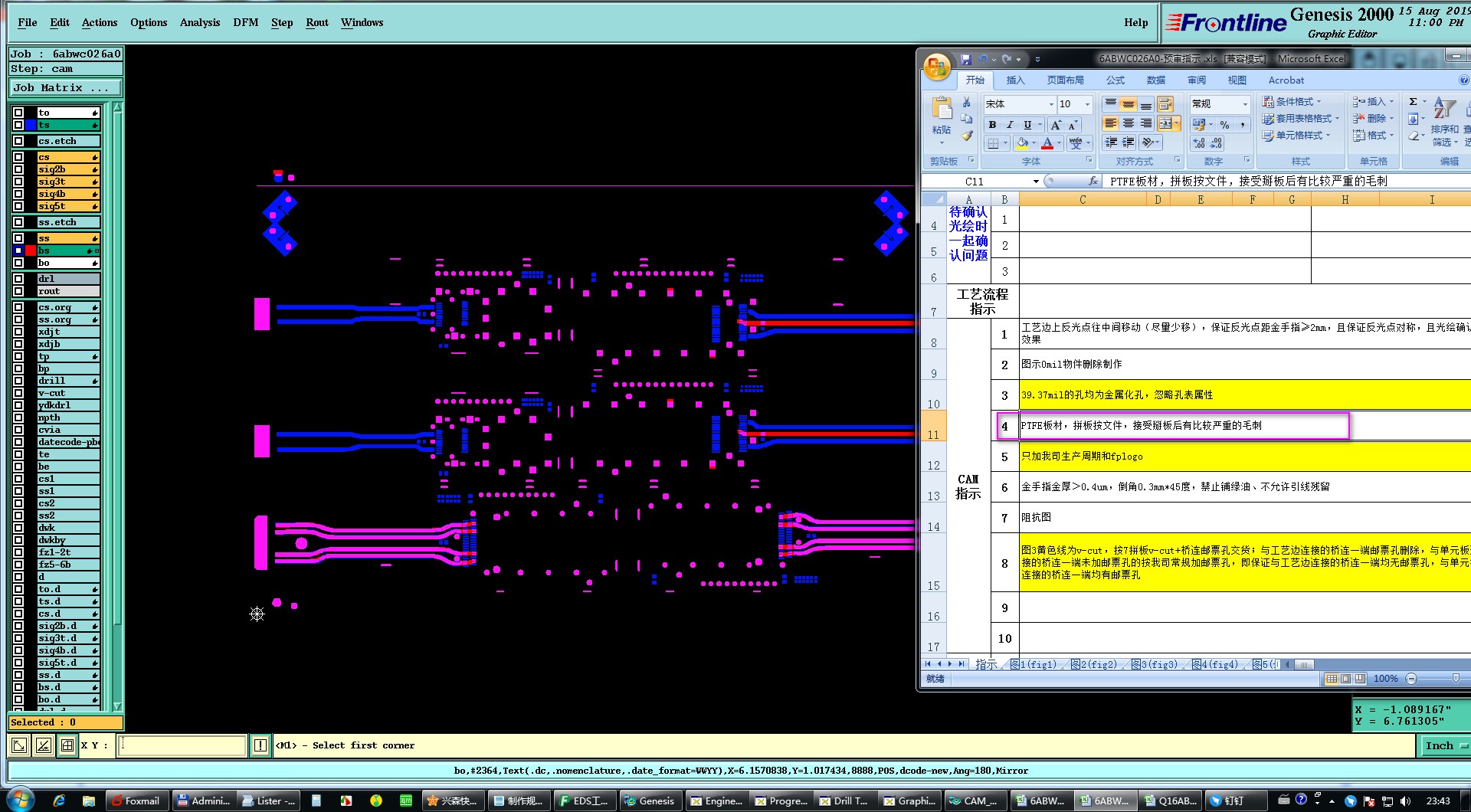Toggle display of the 'rout' layer

pyautogui.click(x=18, y=291)
